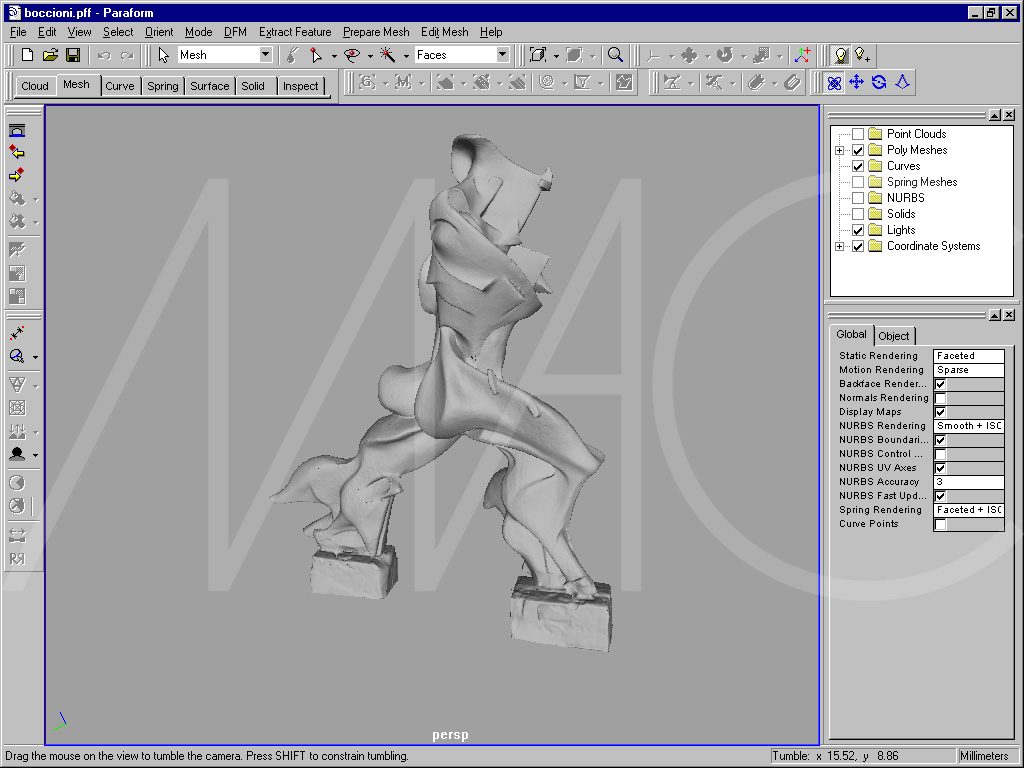This screenshot has height=768, width=1024.
Task: Click the Undo arrow icon
Action: (x=104, y=56)
